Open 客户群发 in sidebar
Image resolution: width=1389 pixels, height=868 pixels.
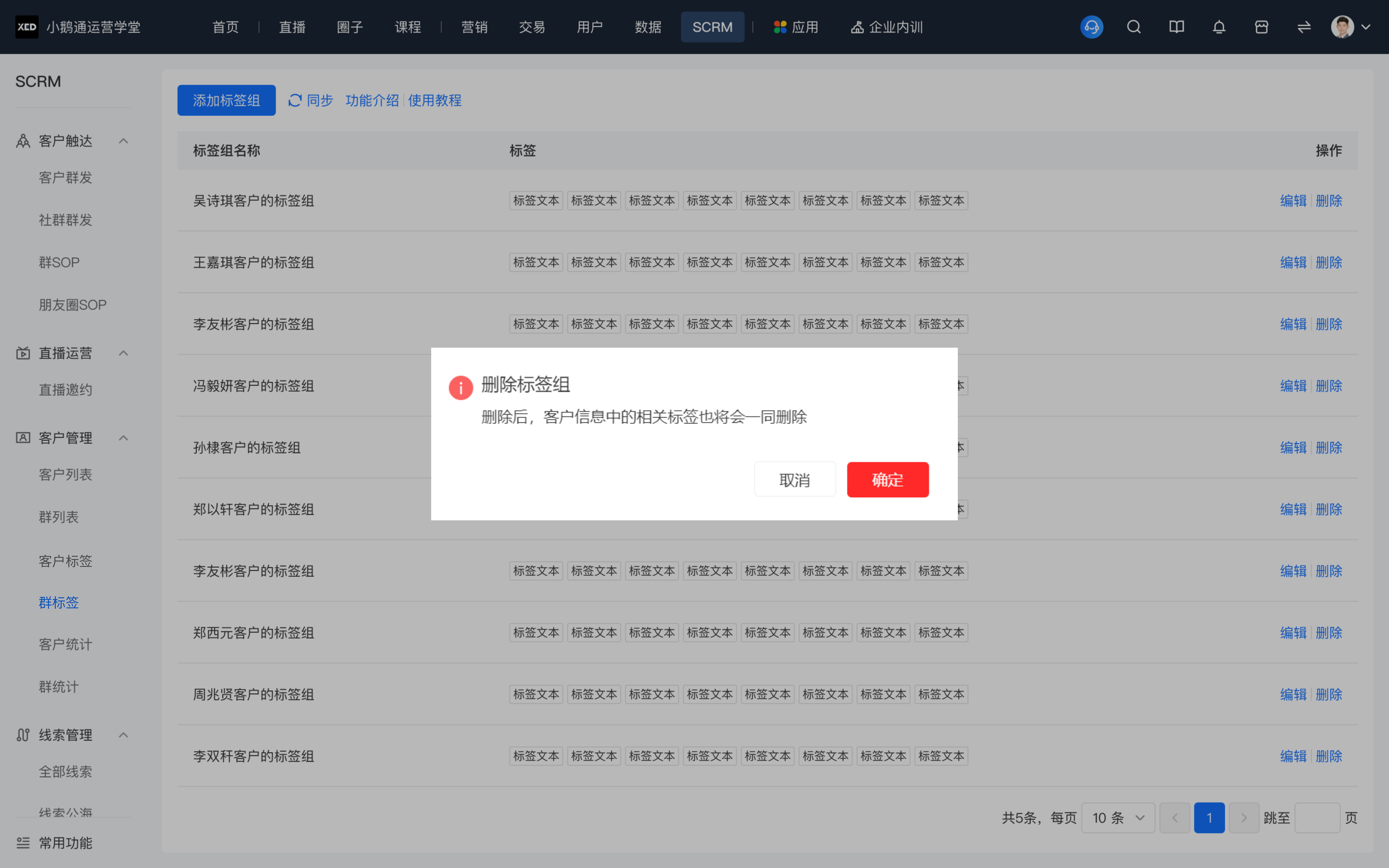pyautogui.click(x=65, y=177)
